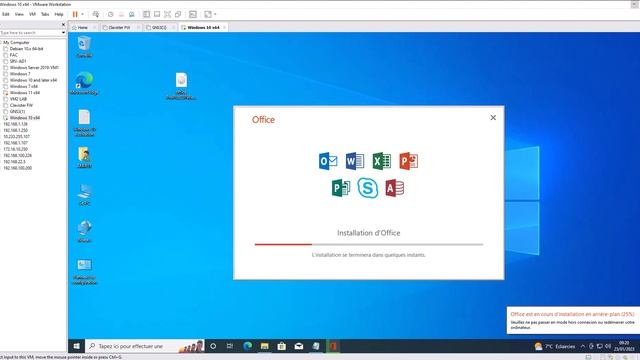Click the stretch guest display icon
Image resolution: width=640 pixels, height=360 pixels.
coord(208,14)
